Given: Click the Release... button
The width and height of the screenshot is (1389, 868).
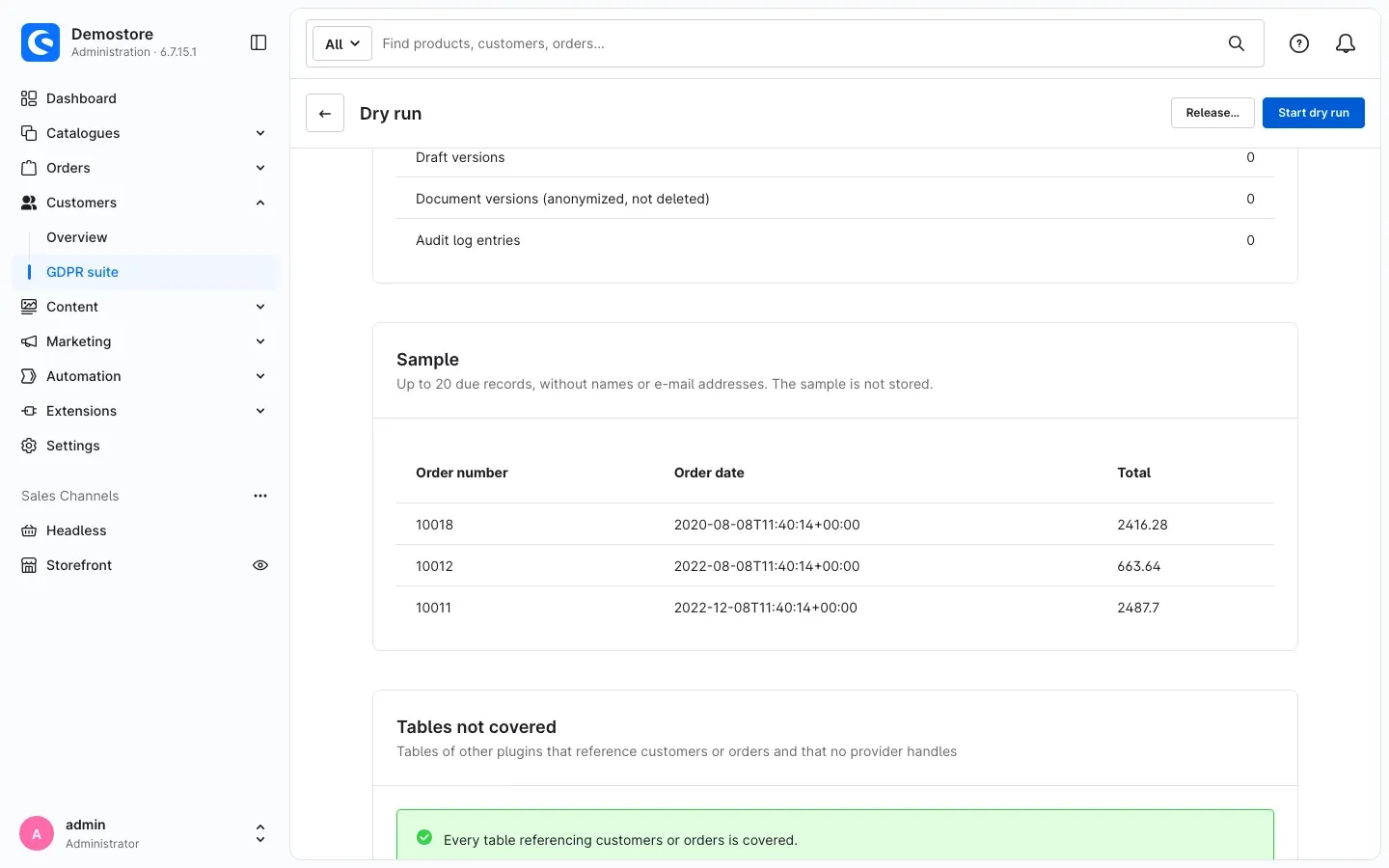Looking at the screenshot, I should coord(1212,113).
